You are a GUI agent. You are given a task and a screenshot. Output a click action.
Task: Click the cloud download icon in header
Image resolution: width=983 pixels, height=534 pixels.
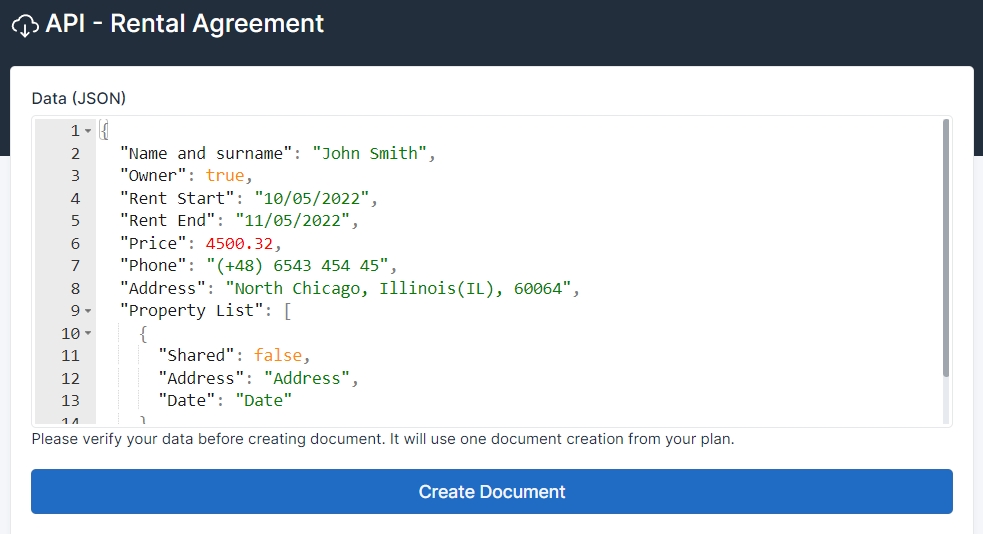(x=25, y=25)
